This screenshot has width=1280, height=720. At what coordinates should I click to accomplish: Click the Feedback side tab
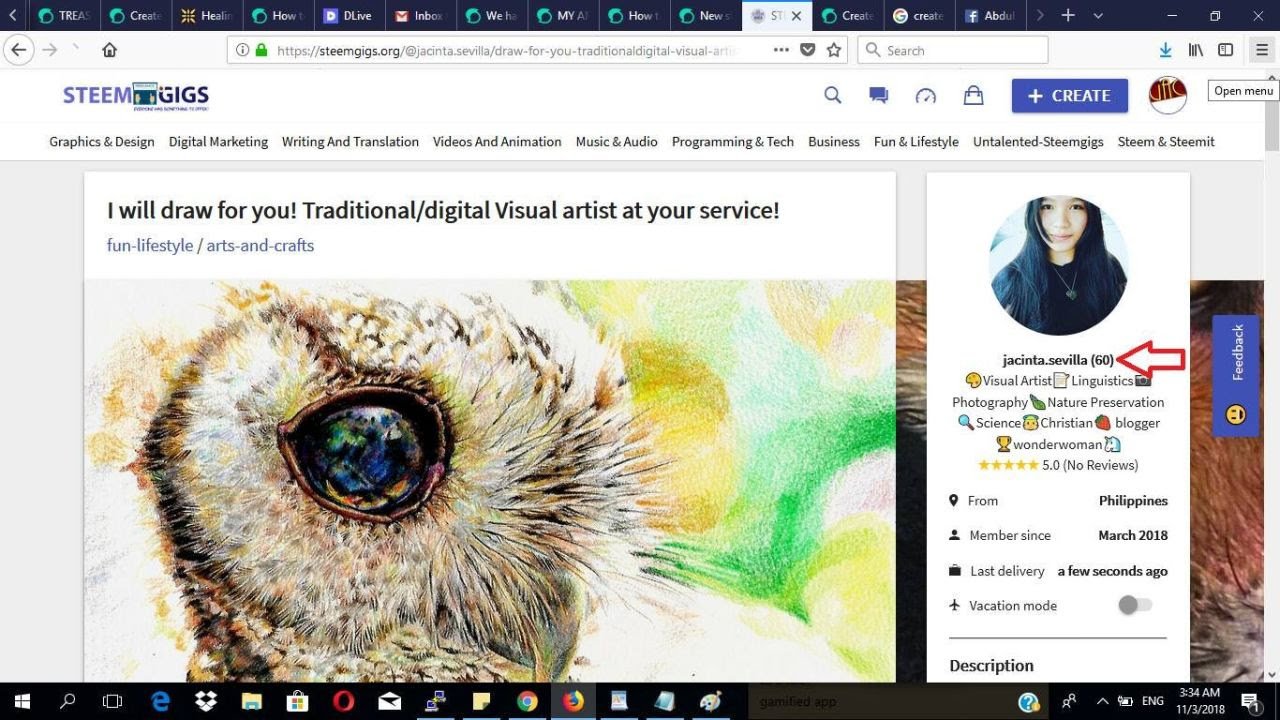[x=1236, y=375]
